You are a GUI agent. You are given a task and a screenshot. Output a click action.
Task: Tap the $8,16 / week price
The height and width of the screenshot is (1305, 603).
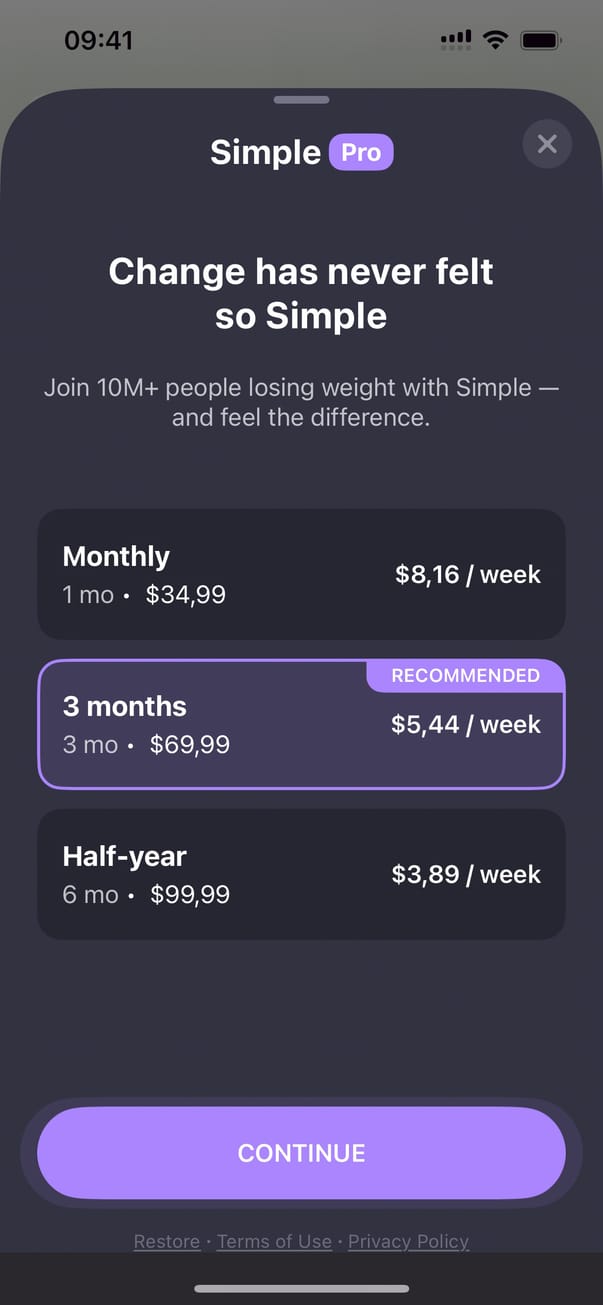[467, 575]
